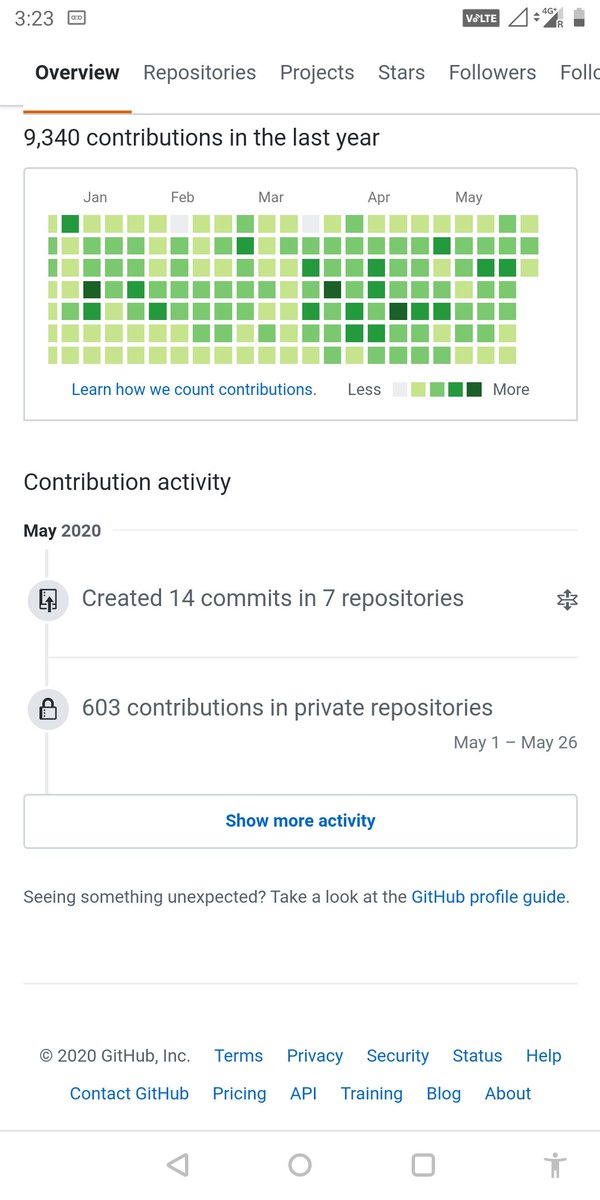Tap the private repositories lock icon
The height and width of the screenshot is (1200, 600).
pyautogui.click(x=47, y=710)
